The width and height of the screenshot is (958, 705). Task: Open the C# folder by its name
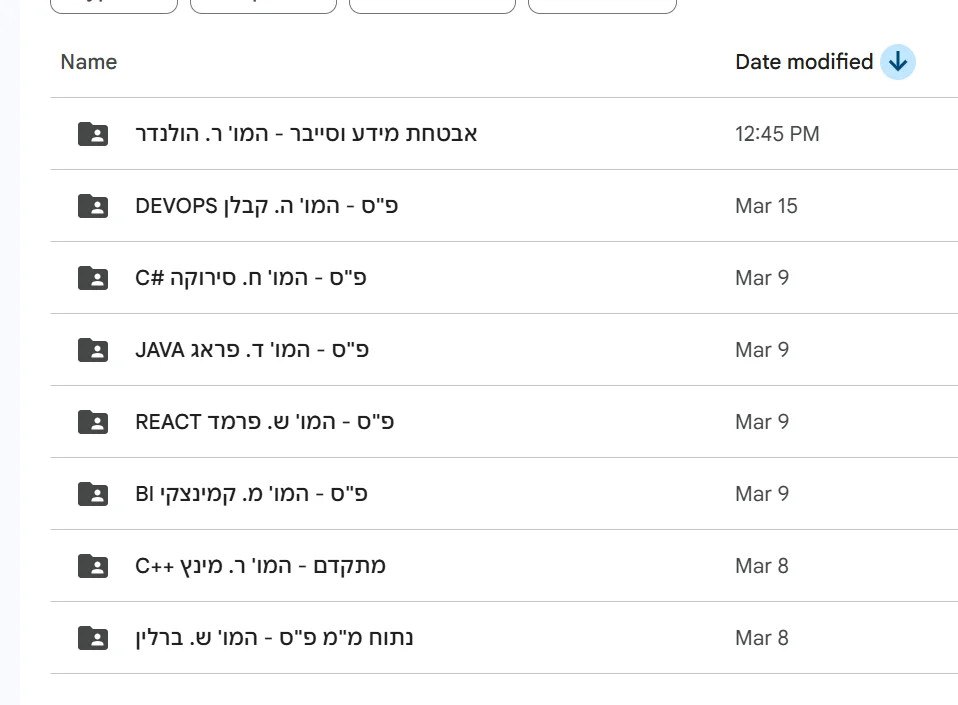(250, 278)
